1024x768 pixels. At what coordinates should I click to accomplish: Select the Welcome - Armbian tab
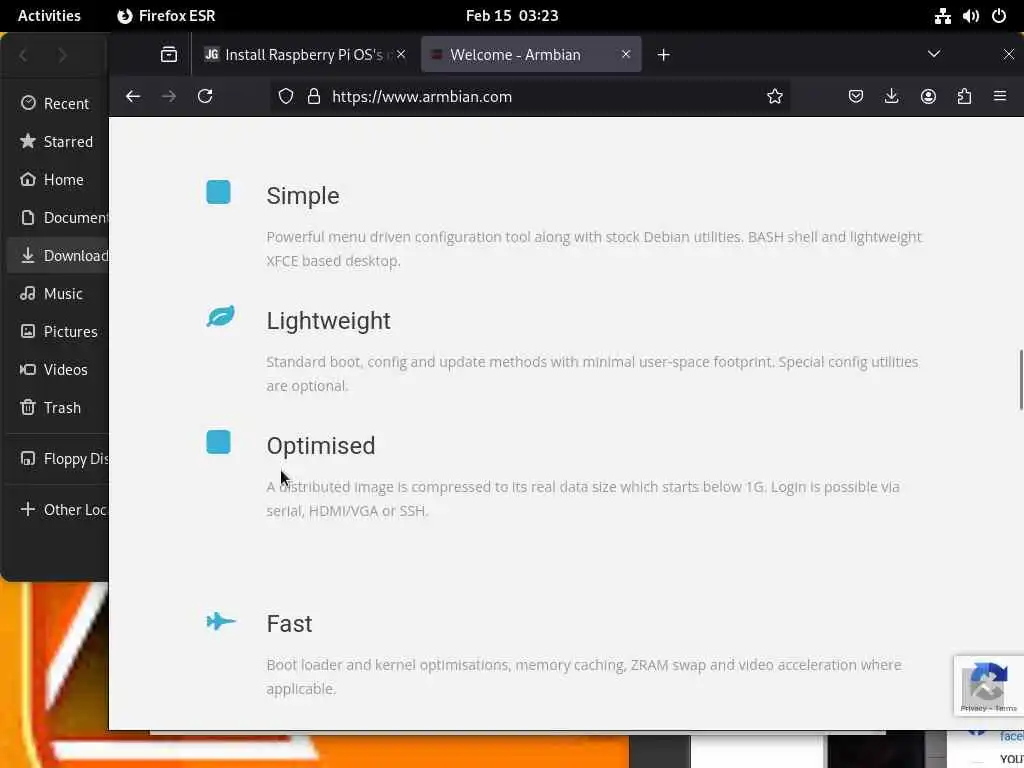531,55
